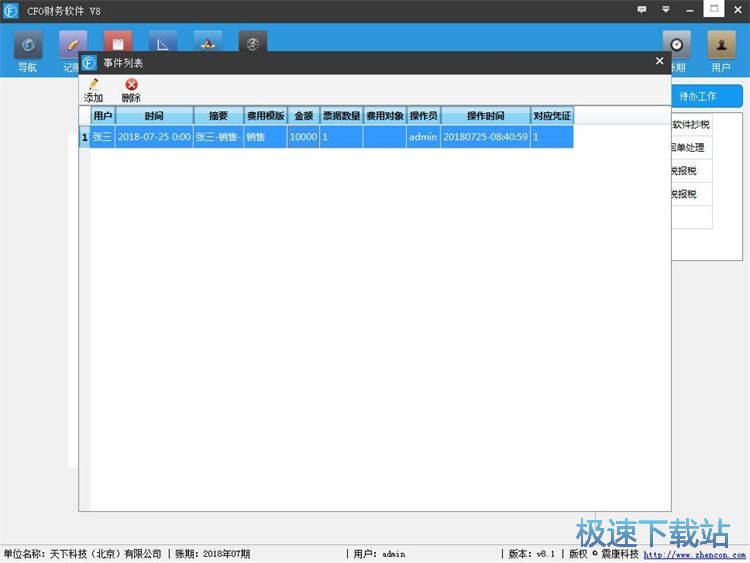Open the chart report toolbar icon

coord(163,42)
